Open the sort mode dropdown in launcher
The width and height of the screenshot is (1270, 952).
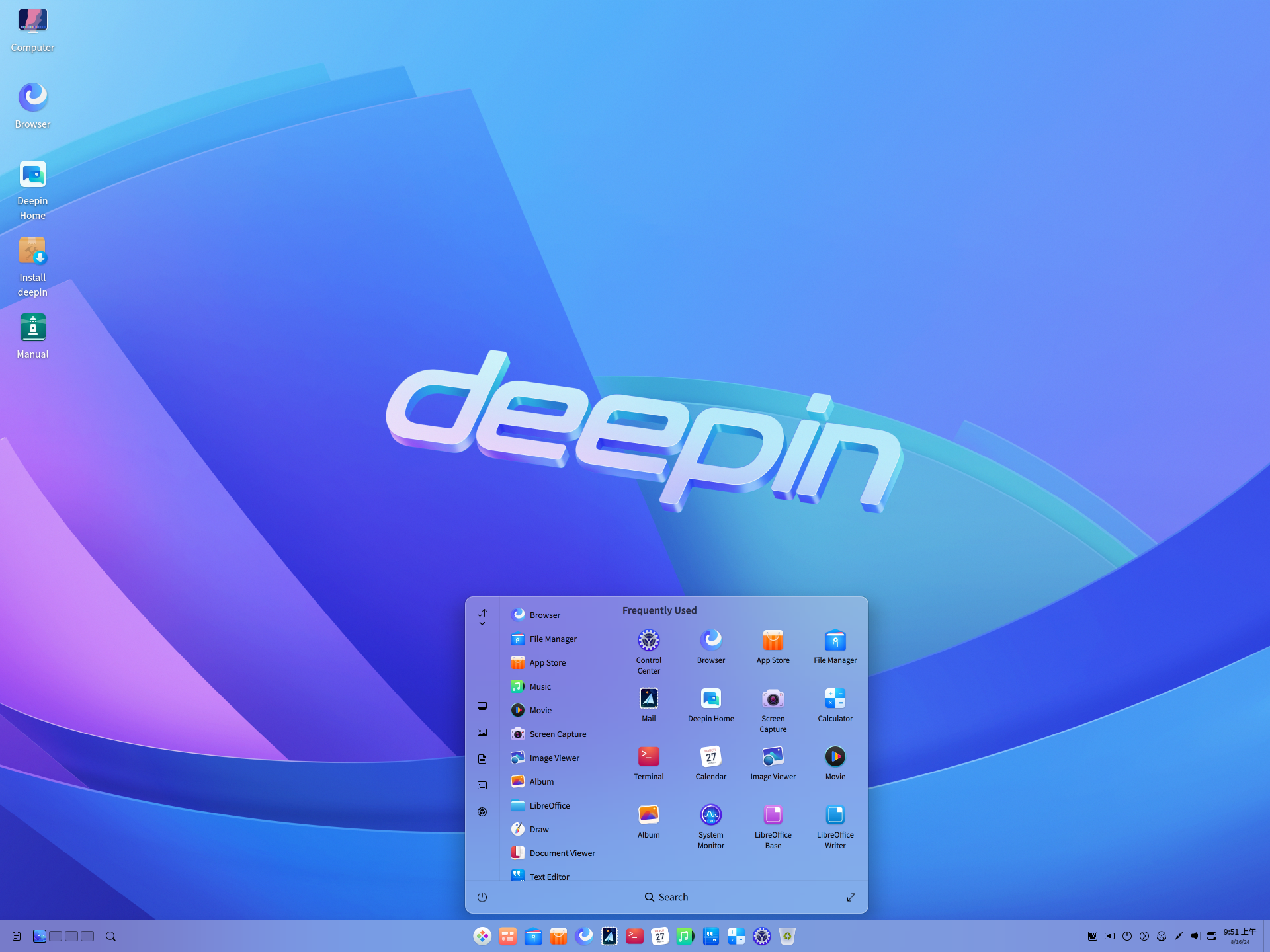pos(482,617)
